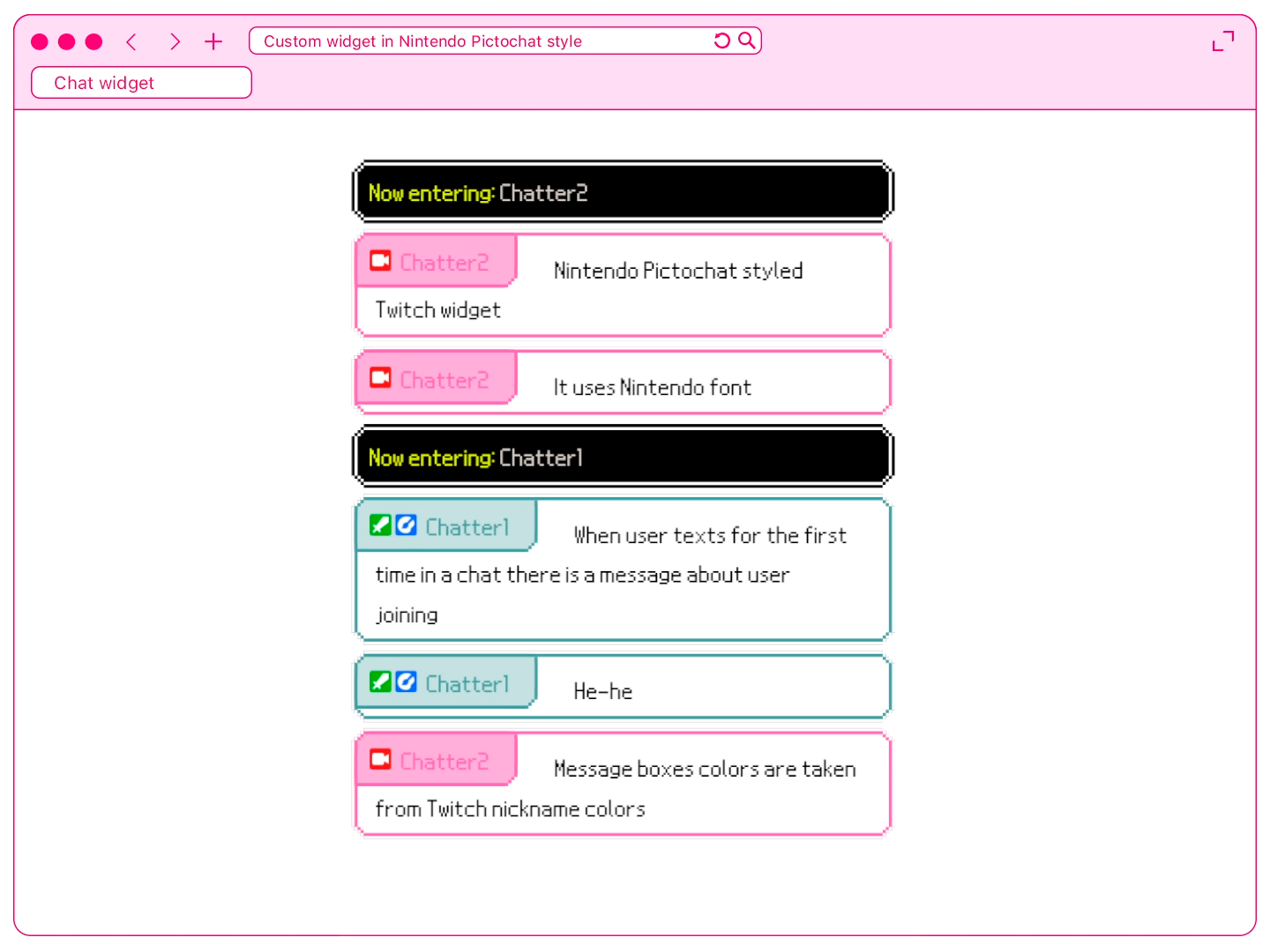
Task: Click the third pink window control dot
Action: pos(93,41)
